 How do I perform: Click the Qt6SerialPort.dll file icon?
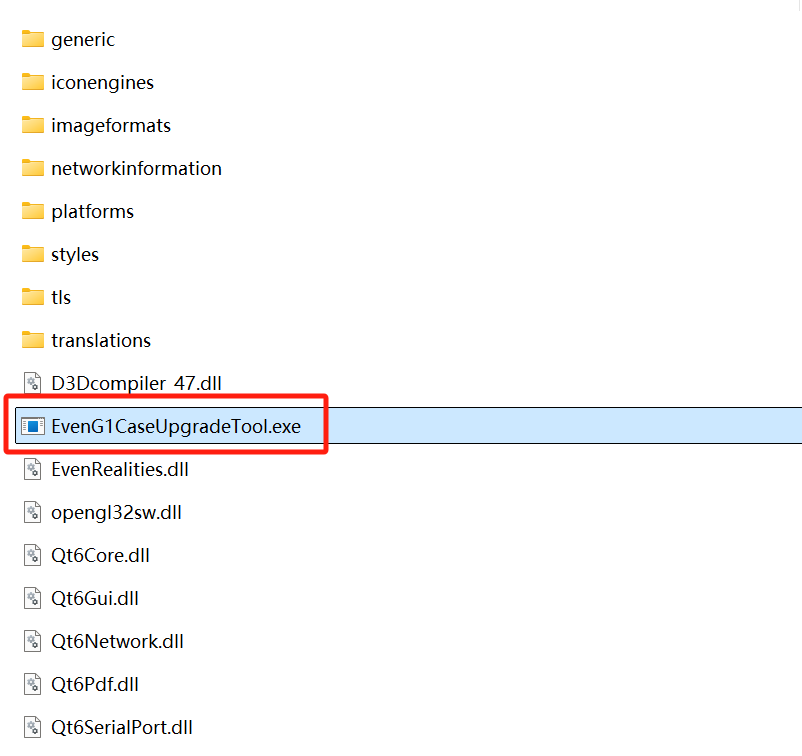point(33,727)
